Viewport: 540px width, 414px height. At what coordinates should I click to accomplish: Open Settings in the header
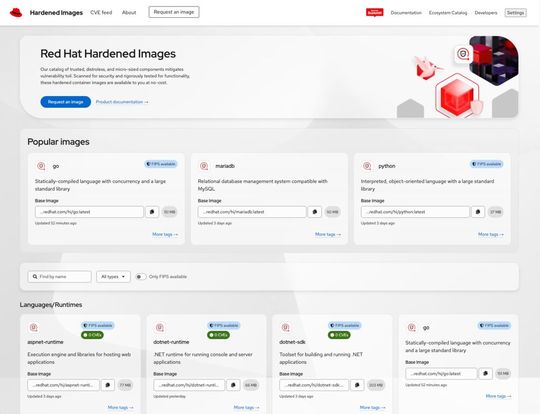coord(515,13)
